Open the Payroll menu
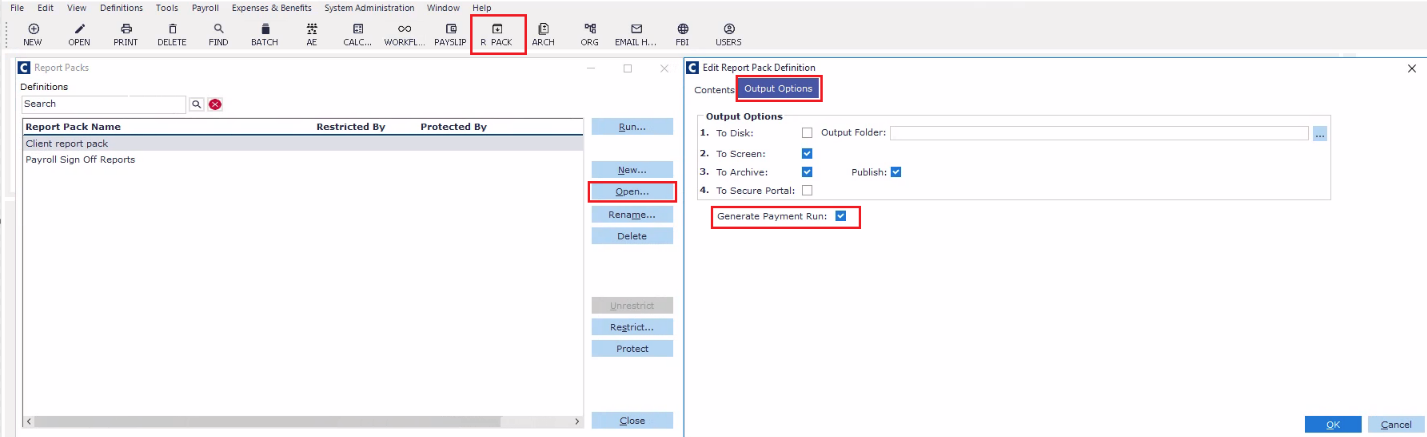 coord(204,8)
